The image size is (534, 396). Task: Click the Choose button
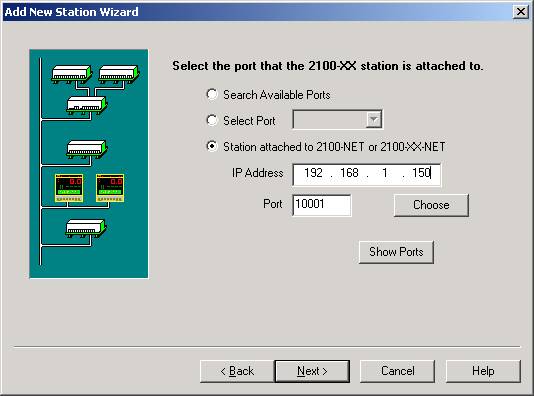(431, 205)
